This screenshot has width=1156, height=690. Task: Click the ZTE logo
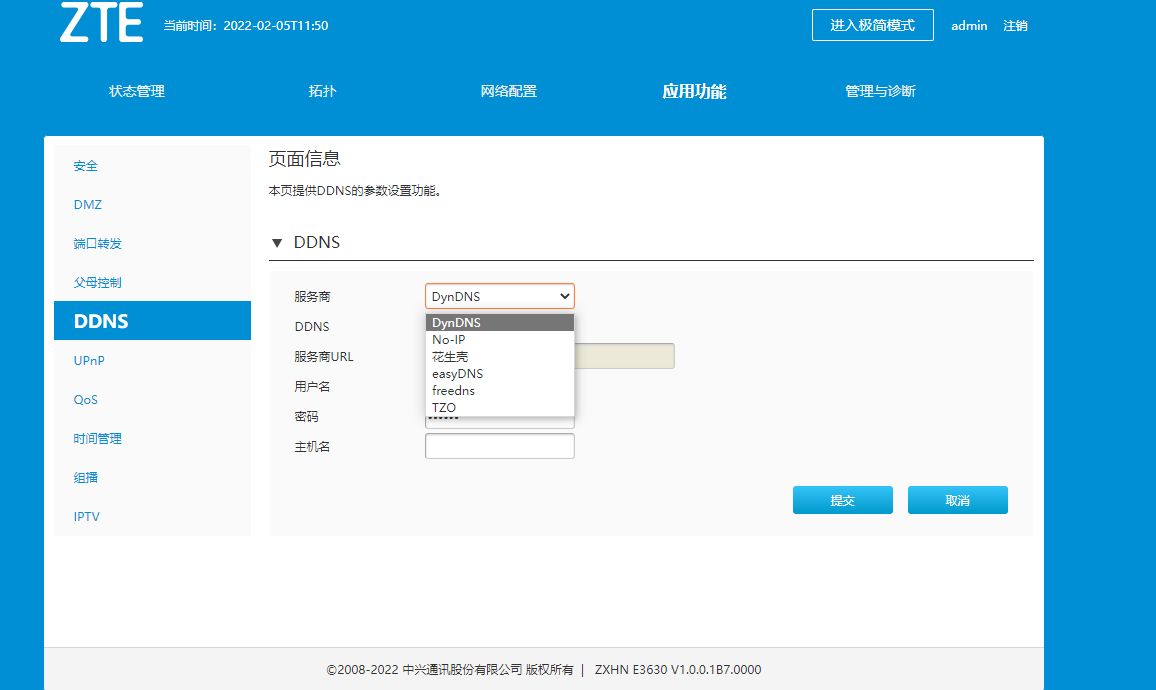[101, 23]
